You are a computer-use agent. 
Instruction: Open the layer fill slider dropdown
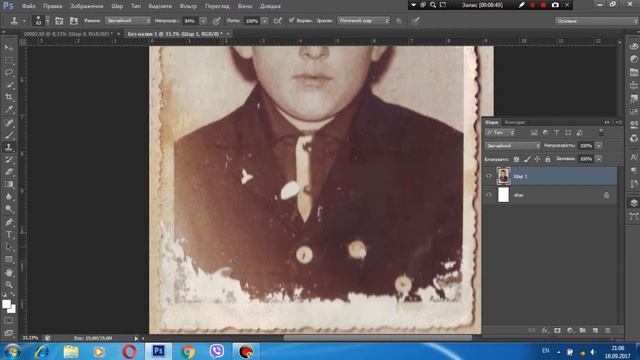(599, 159)
